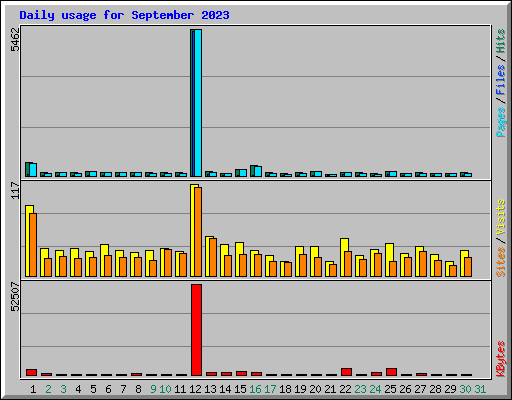Select day 27 on the x-axis
The height and width of the screenshot is (400, 512).
pyautogui.click(x=420, y=389)
